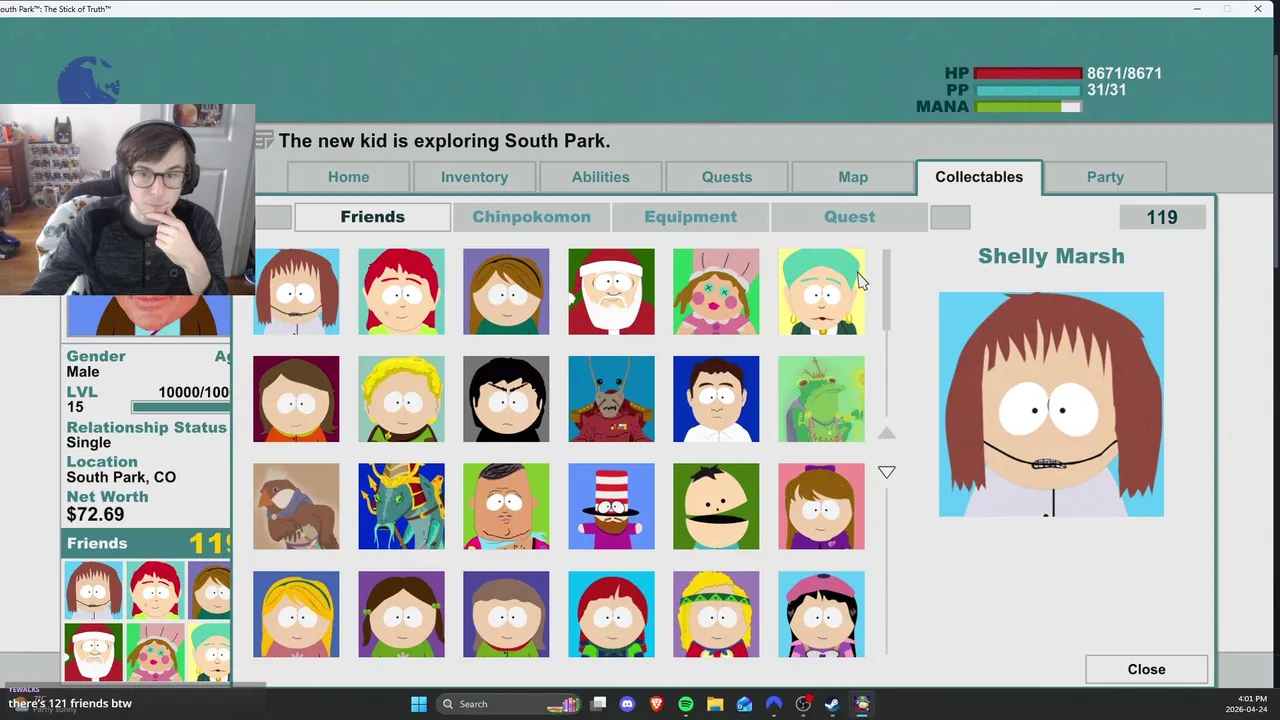Image resolution: width=1280 pixels, height=720 pixels.
Task: Show the Friends collectables sub-tab
Action: point(372,217)
